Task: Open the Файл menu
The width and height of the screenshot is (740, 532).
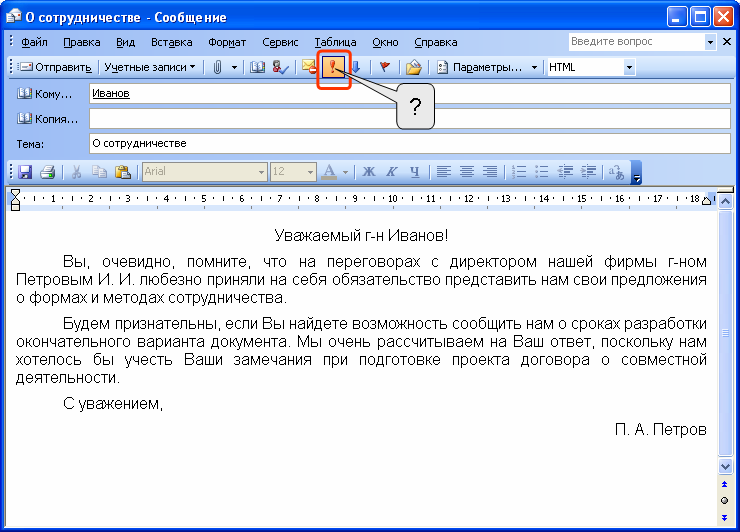Action: [x=34, y=42]
